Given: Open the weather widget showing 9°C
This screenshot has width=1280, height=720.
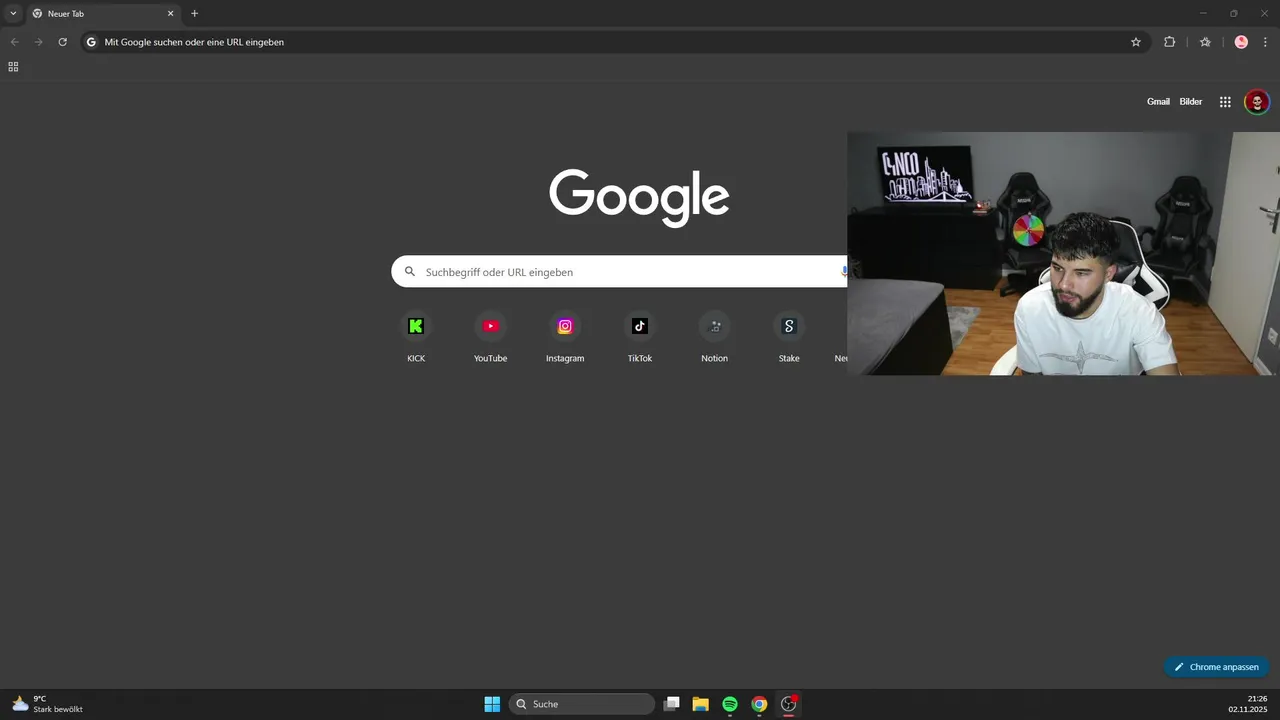Looking at the screenshot, I should tap(47, 704).
